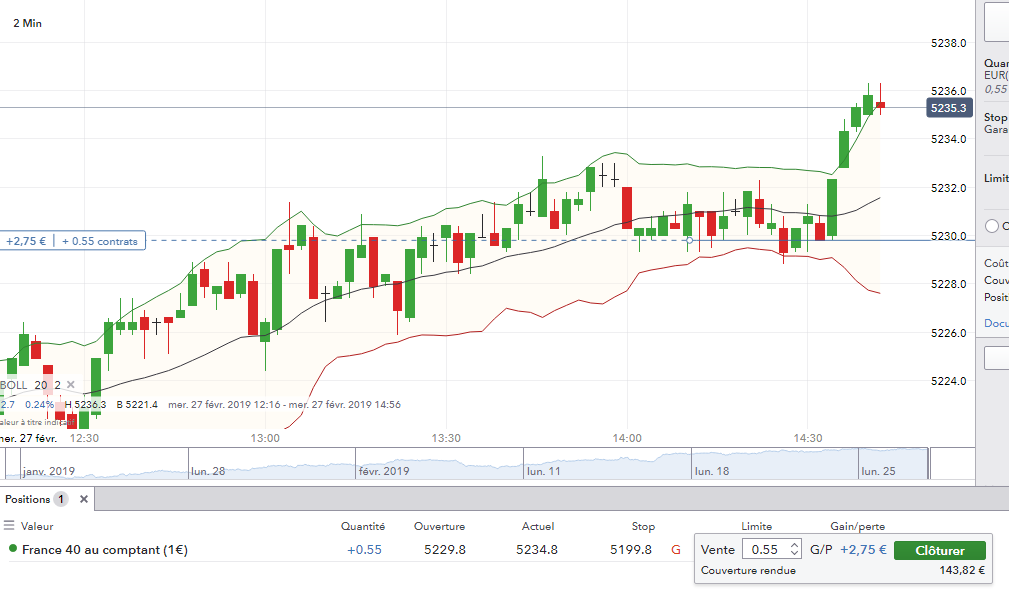Remove the BOLL 20 2 indicator

click(71, 385)
